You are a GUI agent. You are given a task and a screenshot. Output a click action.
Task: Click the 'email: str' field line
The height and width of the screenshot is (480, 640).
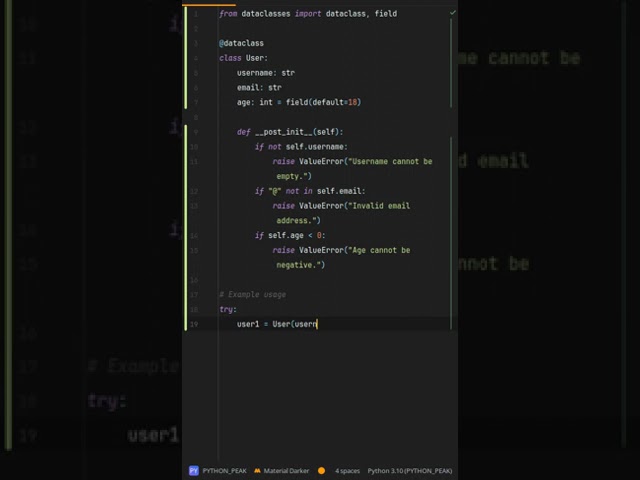tap(259, 87)
